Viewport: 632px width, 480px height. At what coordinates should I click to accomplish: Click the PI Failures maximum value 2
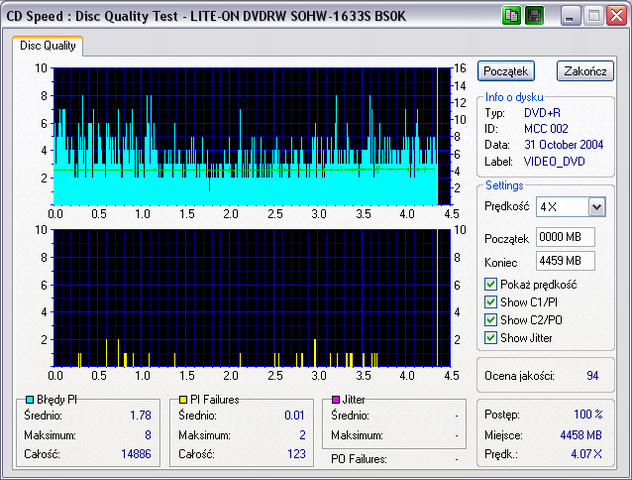(x=302, y=435)
